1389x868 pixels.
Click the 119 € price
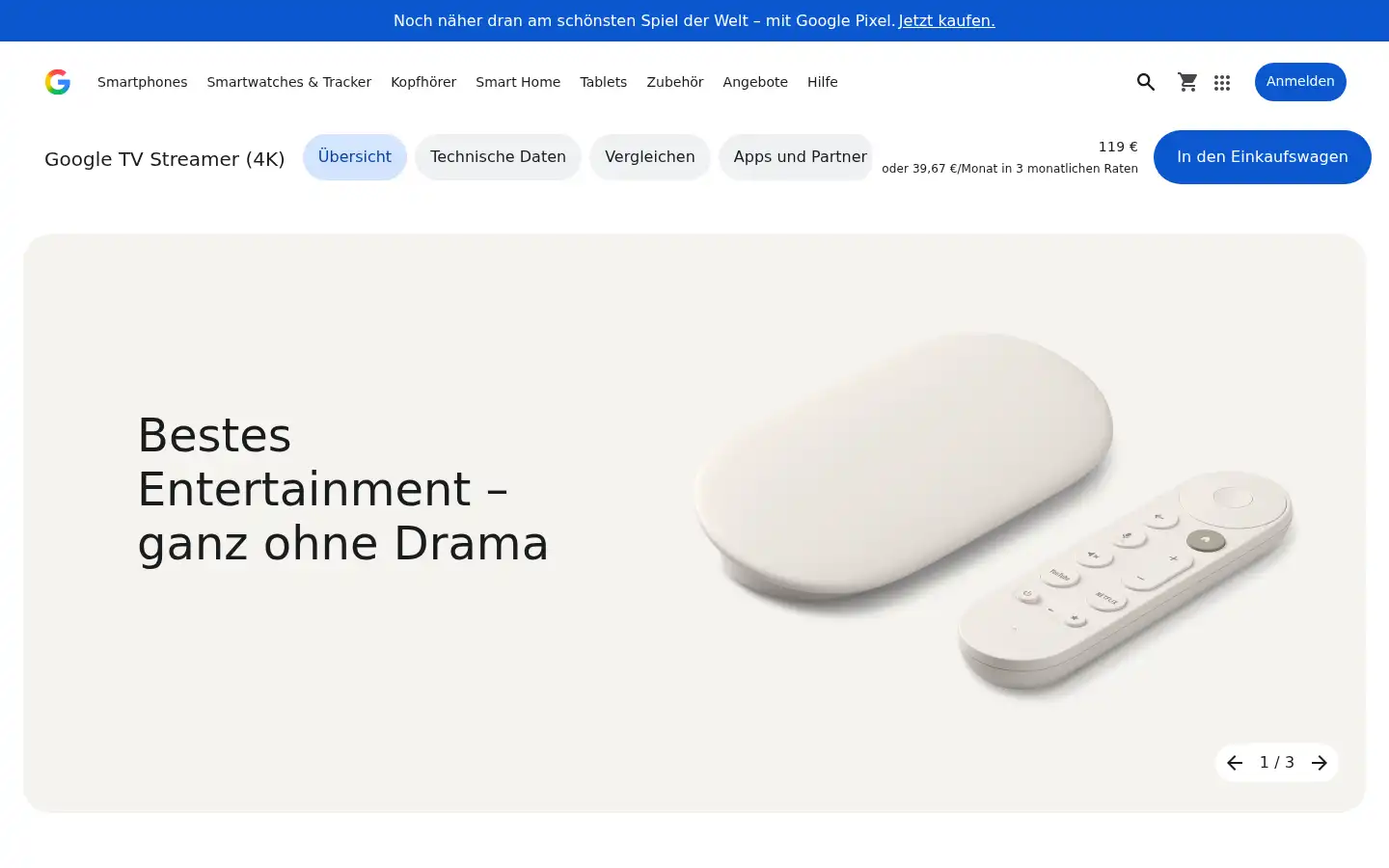(1118, 147)
